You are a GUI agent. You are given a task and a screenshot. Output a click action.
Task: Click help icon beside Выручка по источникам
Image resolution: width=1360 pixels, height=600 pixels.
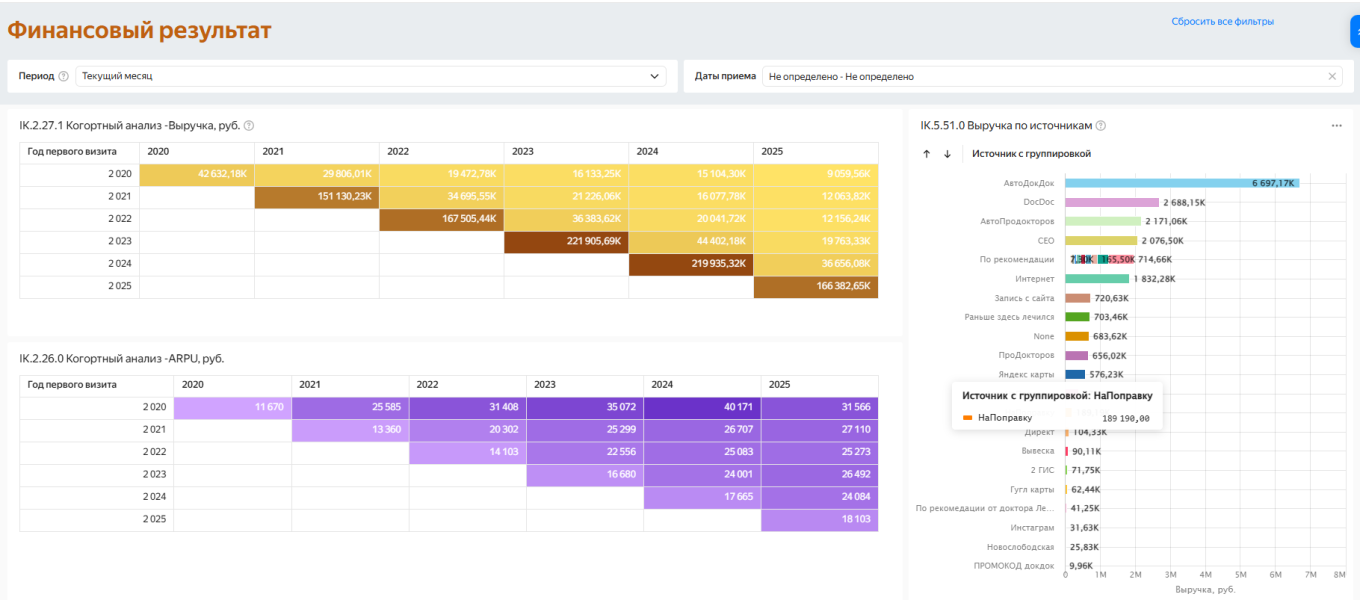[1100, 126]
